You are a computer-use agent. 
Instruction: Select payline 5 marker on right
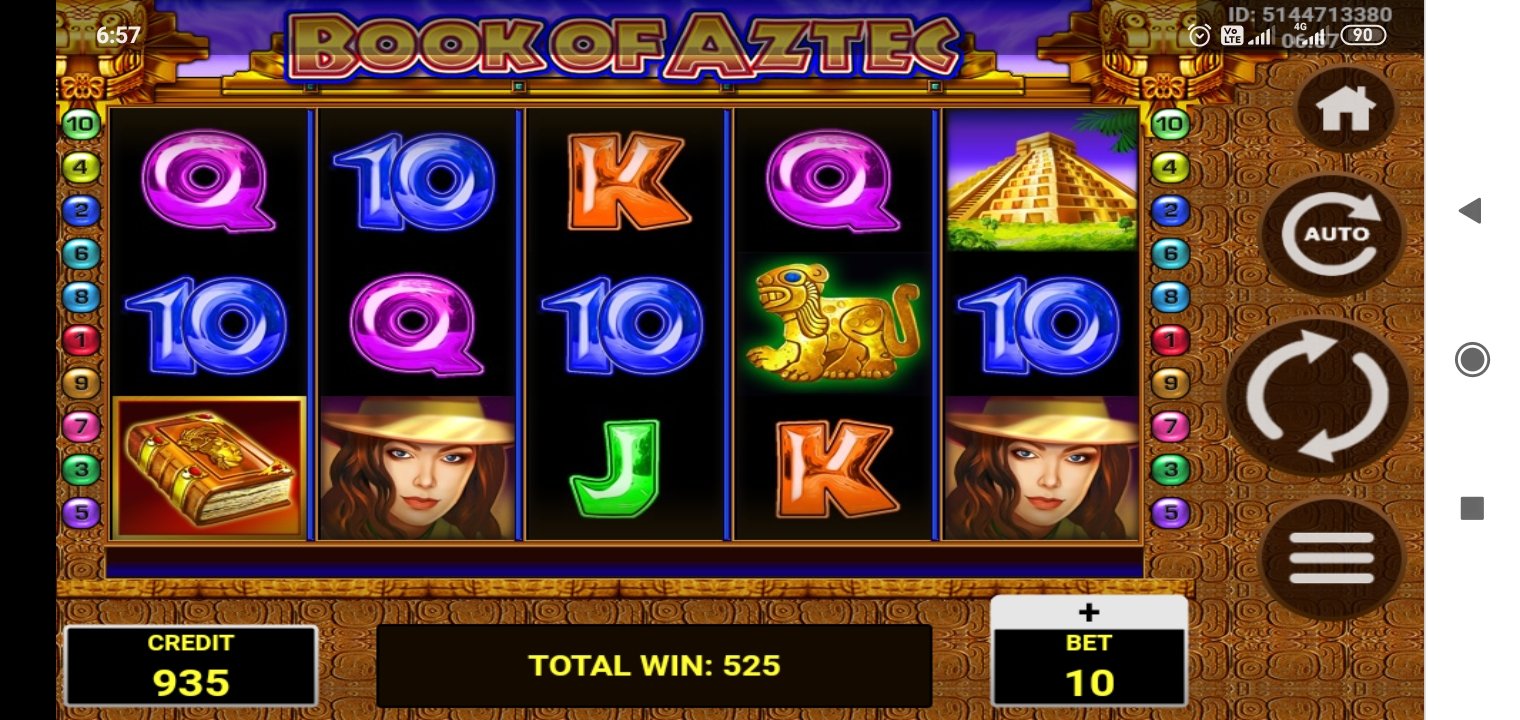point(1169,513)
